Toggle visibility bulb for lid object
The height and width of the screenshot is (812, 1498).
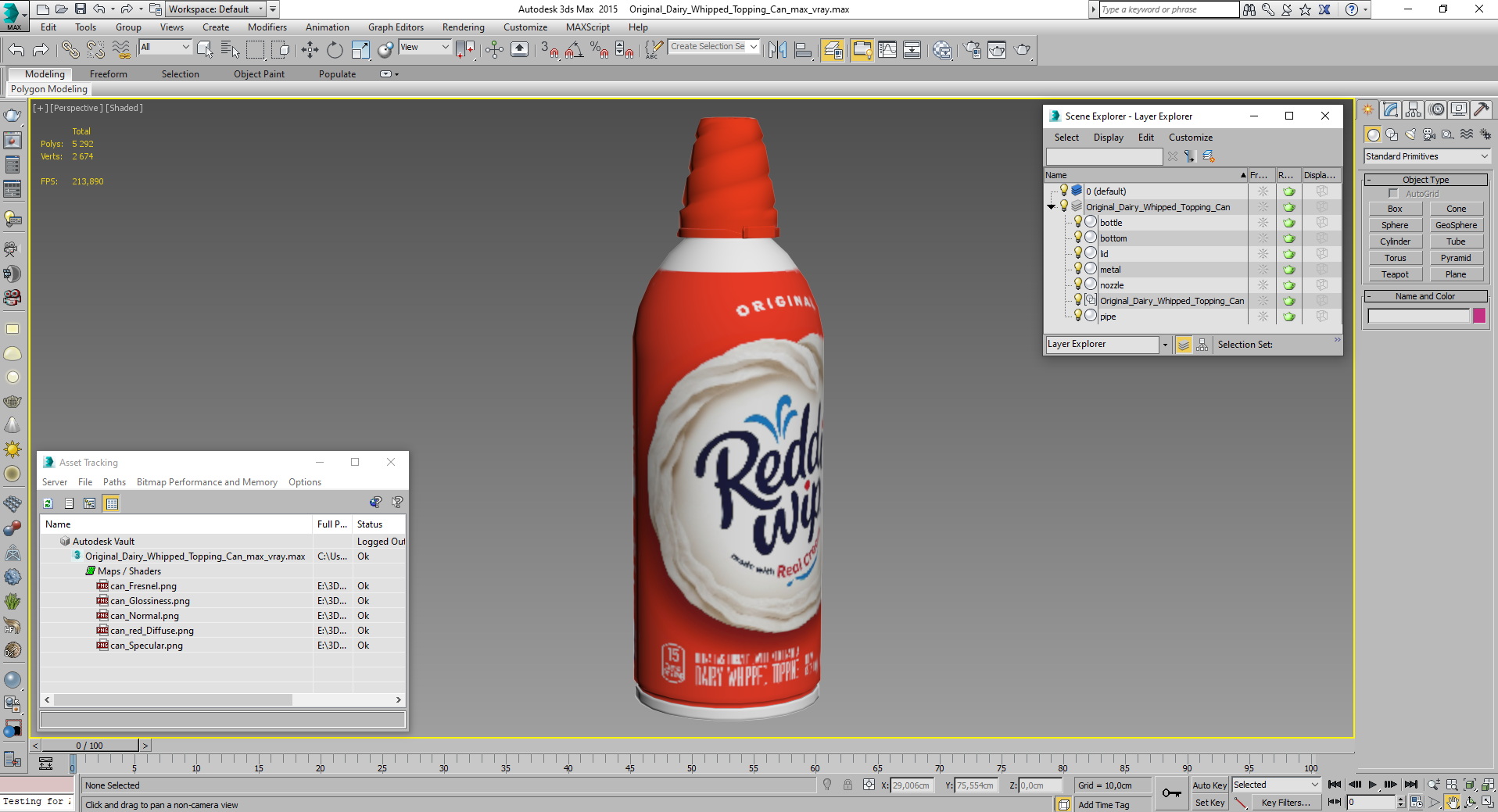1077,253
